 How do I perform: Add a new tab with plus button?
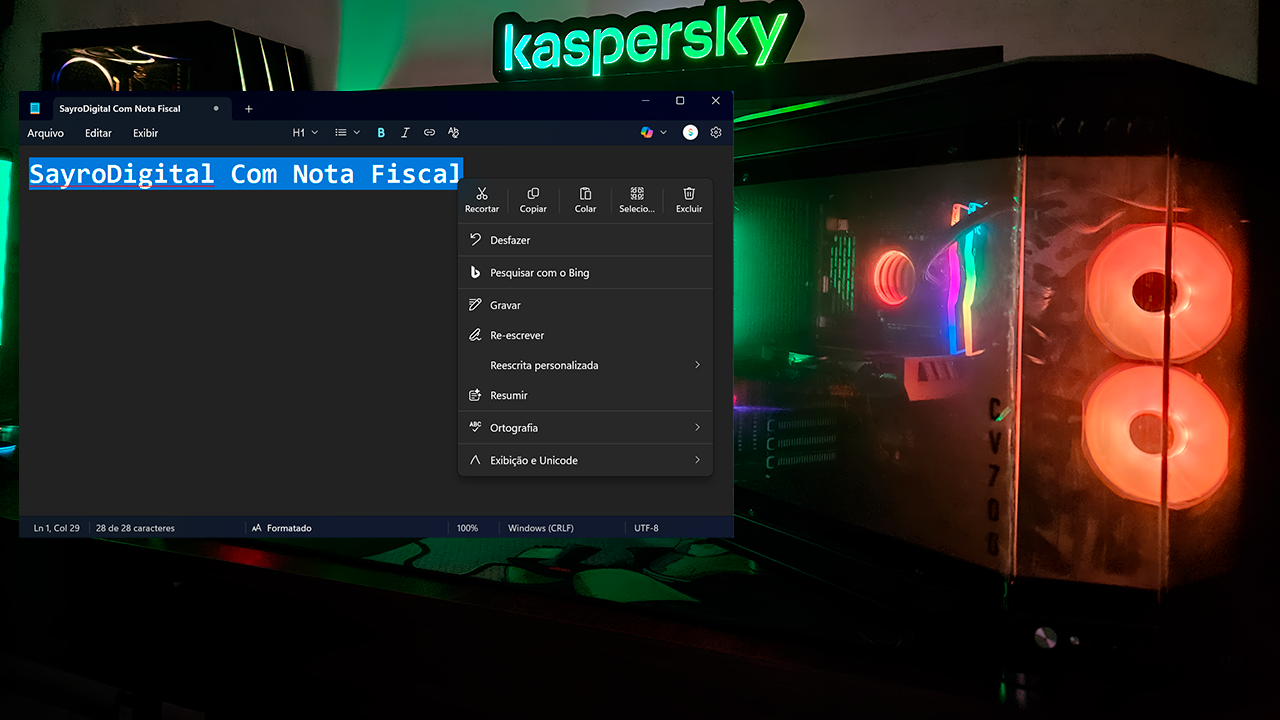pyautogui.click(x=249, y=109)
